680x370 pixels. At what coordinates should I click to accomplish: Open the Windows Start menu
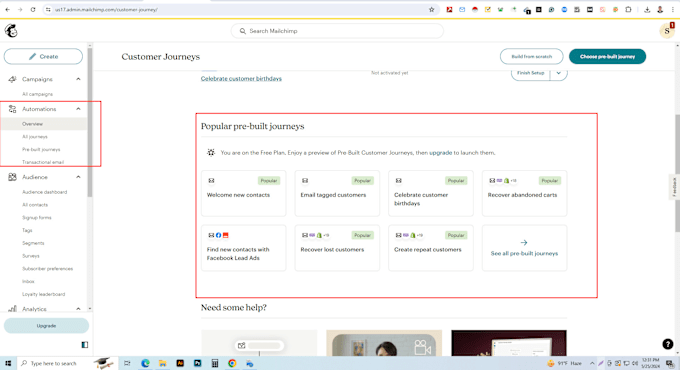(8, 363)
